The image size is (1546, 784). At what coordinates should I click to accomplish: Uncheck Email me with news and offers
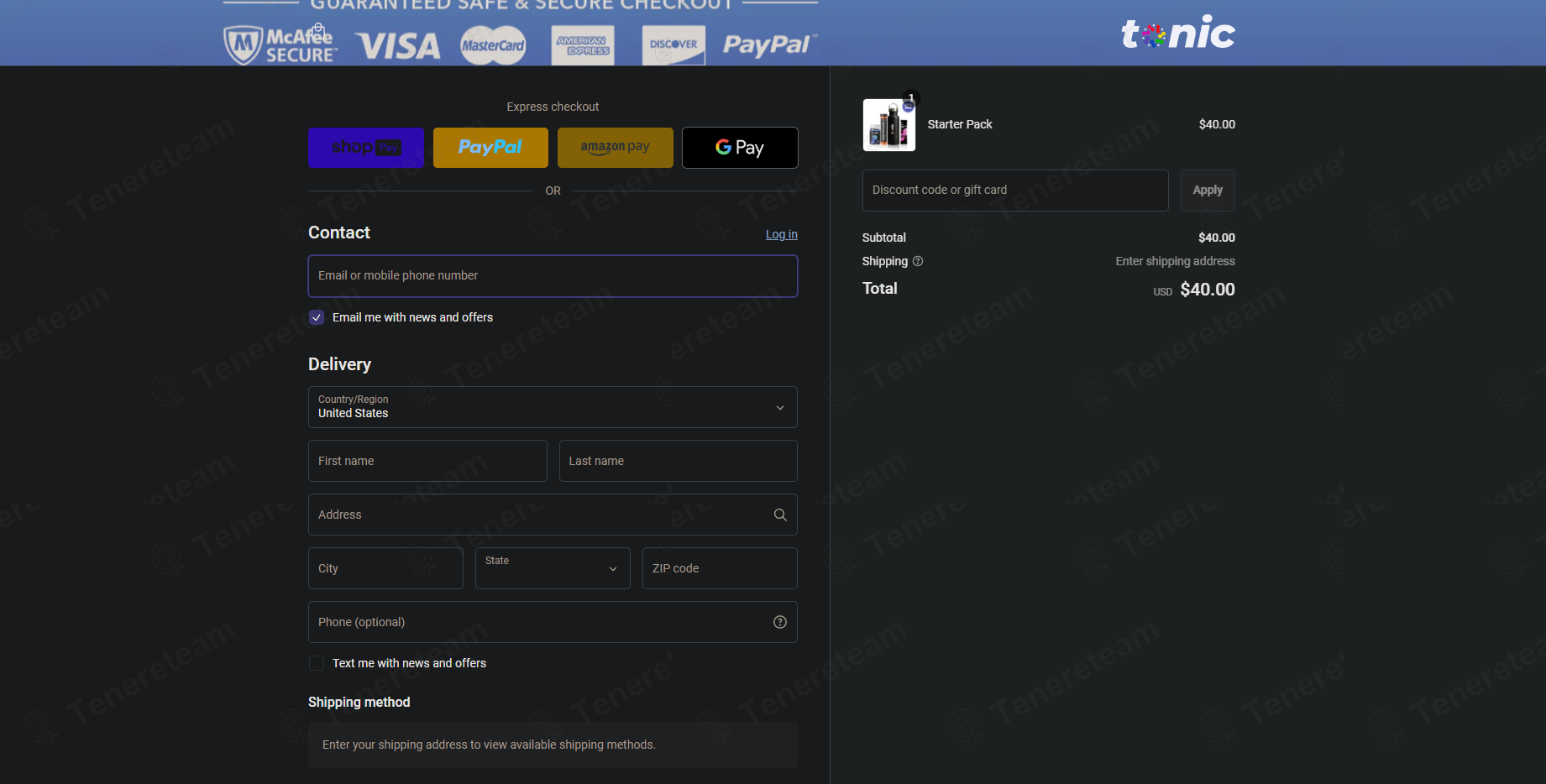(317, 317)
